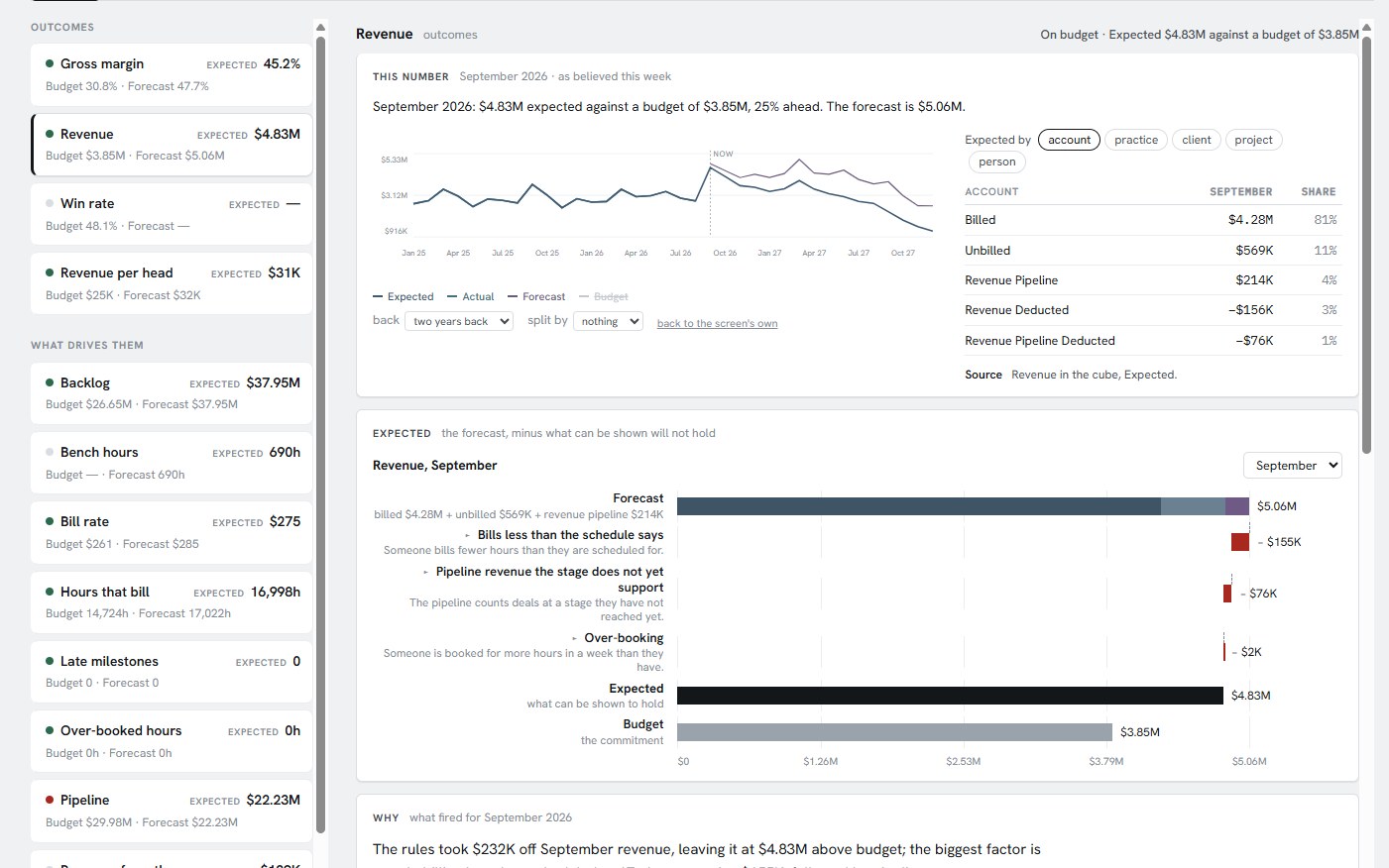This screenshot has width=1389, height=868.
Task: Switch breakdown to practice
Action: coord(1136,140)
